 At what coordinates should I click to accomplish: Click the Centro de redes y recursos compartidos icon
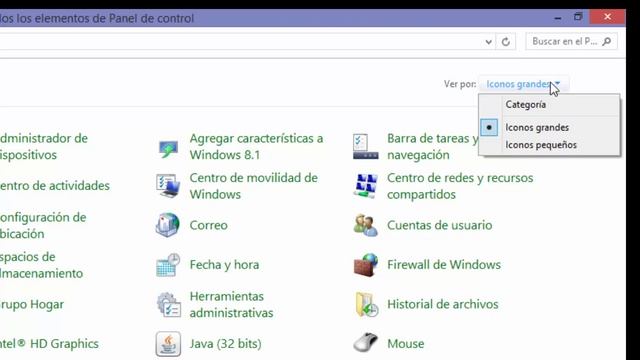(x=365, y=186)
